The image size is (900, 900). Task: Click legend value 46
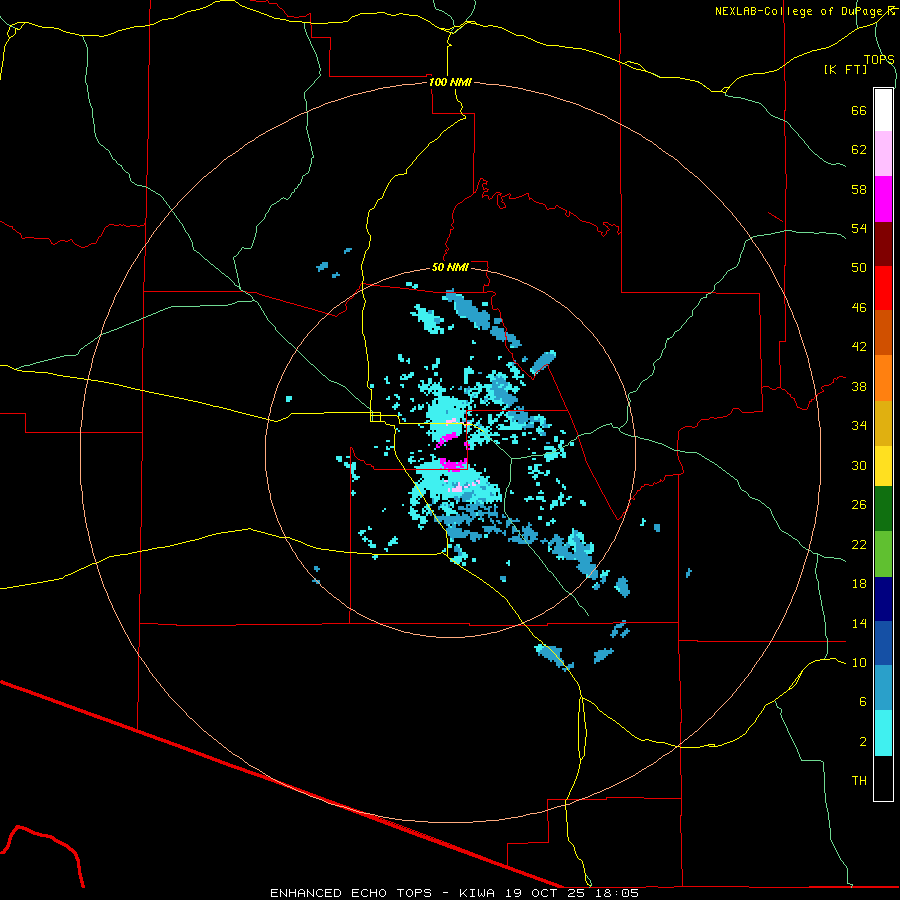coord(859,307)
